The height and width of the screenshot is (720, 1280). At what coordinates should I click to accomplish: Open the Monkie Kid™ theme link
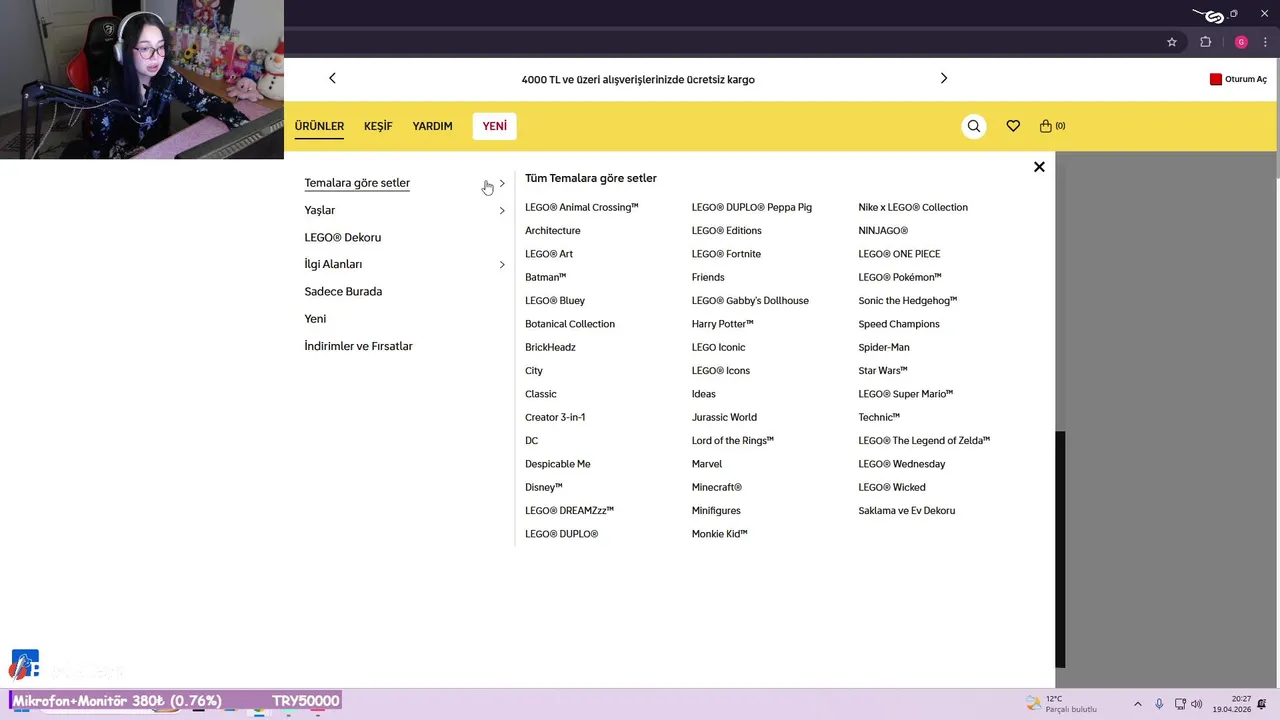point(720,534)
